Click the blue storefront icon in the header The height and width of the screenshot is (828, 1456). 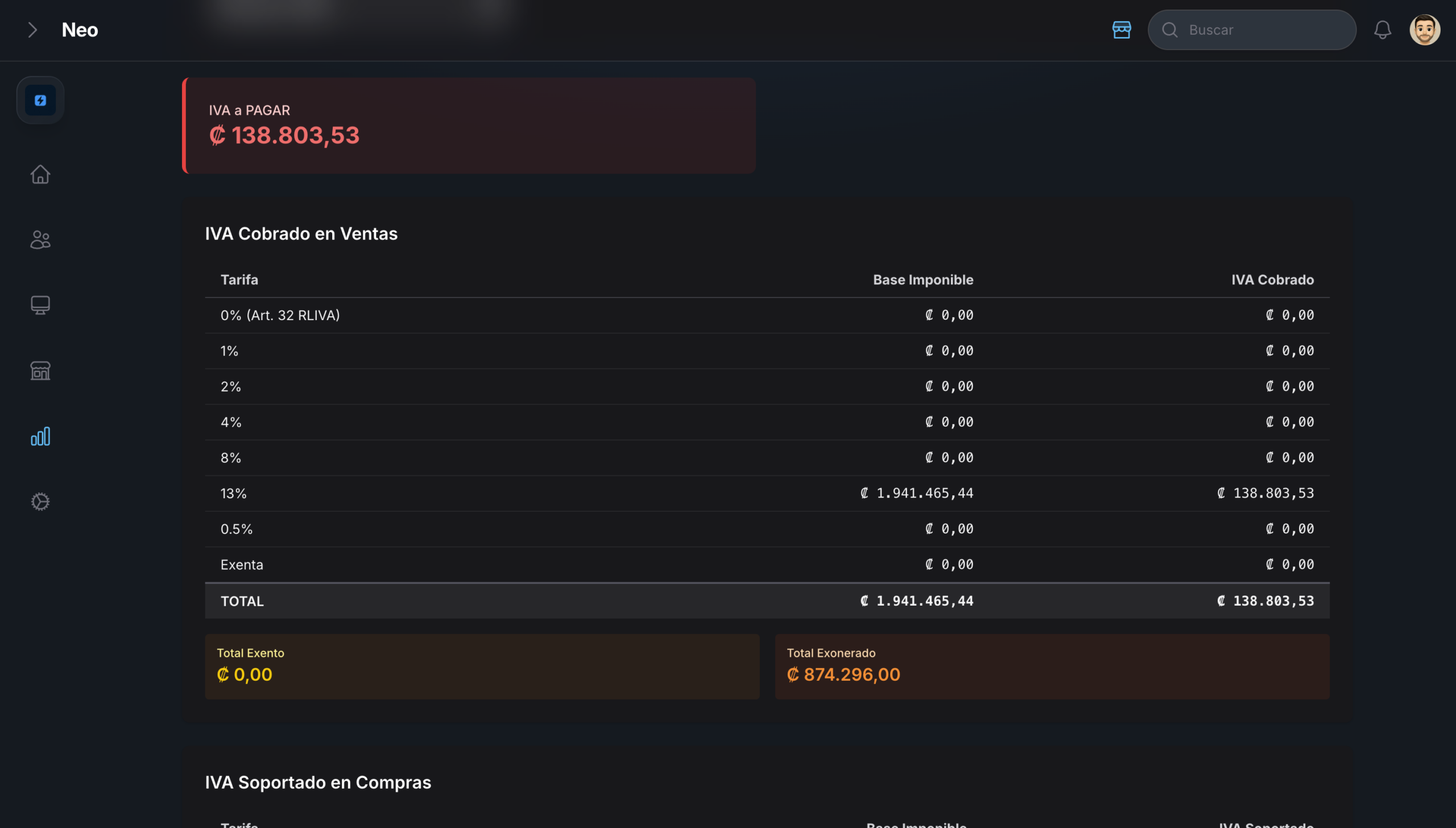[x=1122, y=30]
